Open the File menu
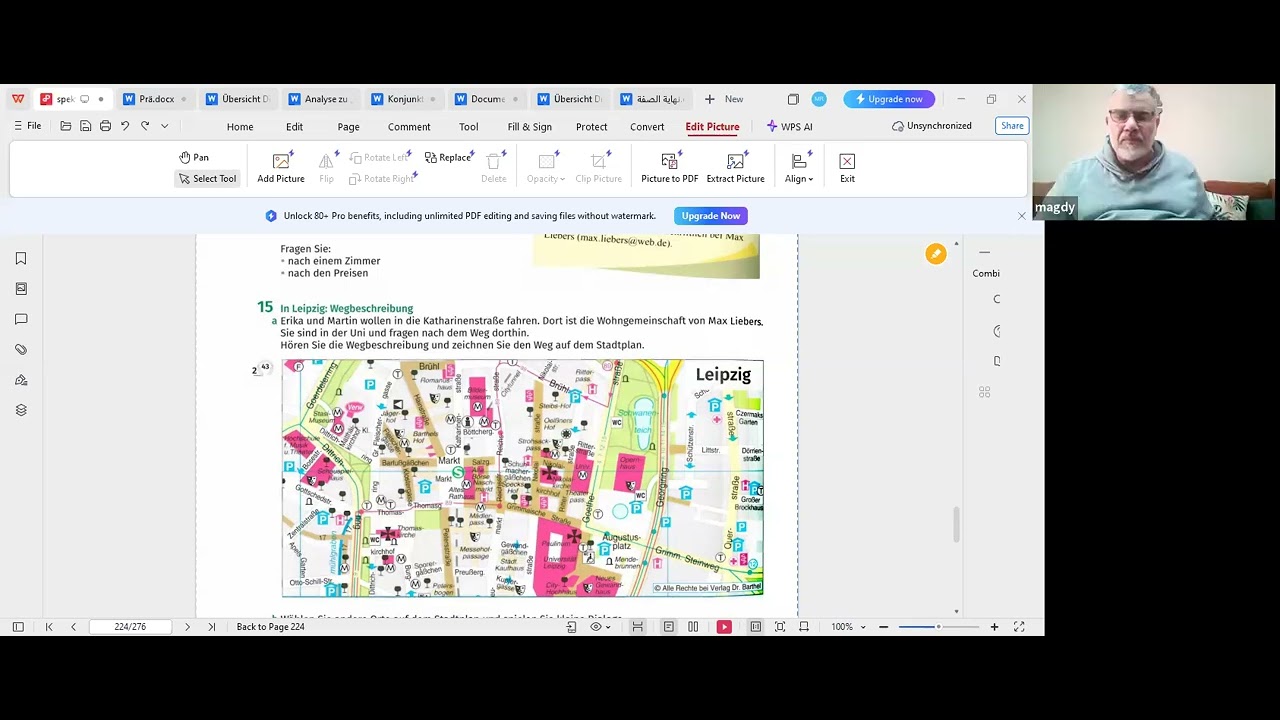Image resolution: width=1280 pixels, height=720 pixels. (27, 126)
